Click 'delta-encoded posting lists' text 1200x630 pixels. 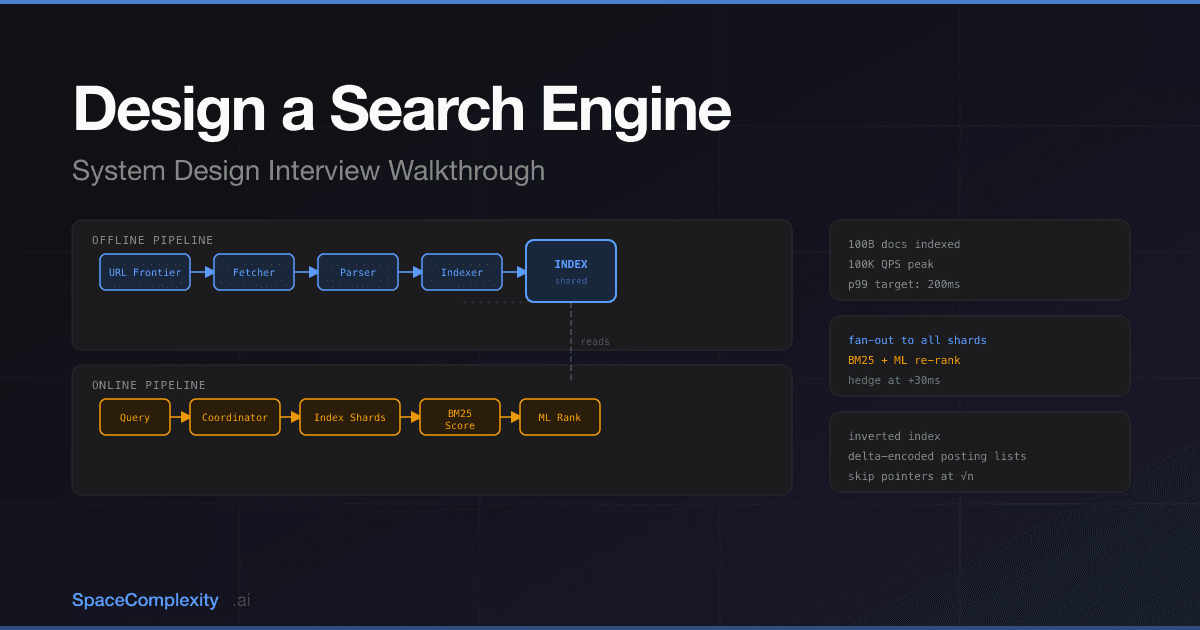click(937, 456)
